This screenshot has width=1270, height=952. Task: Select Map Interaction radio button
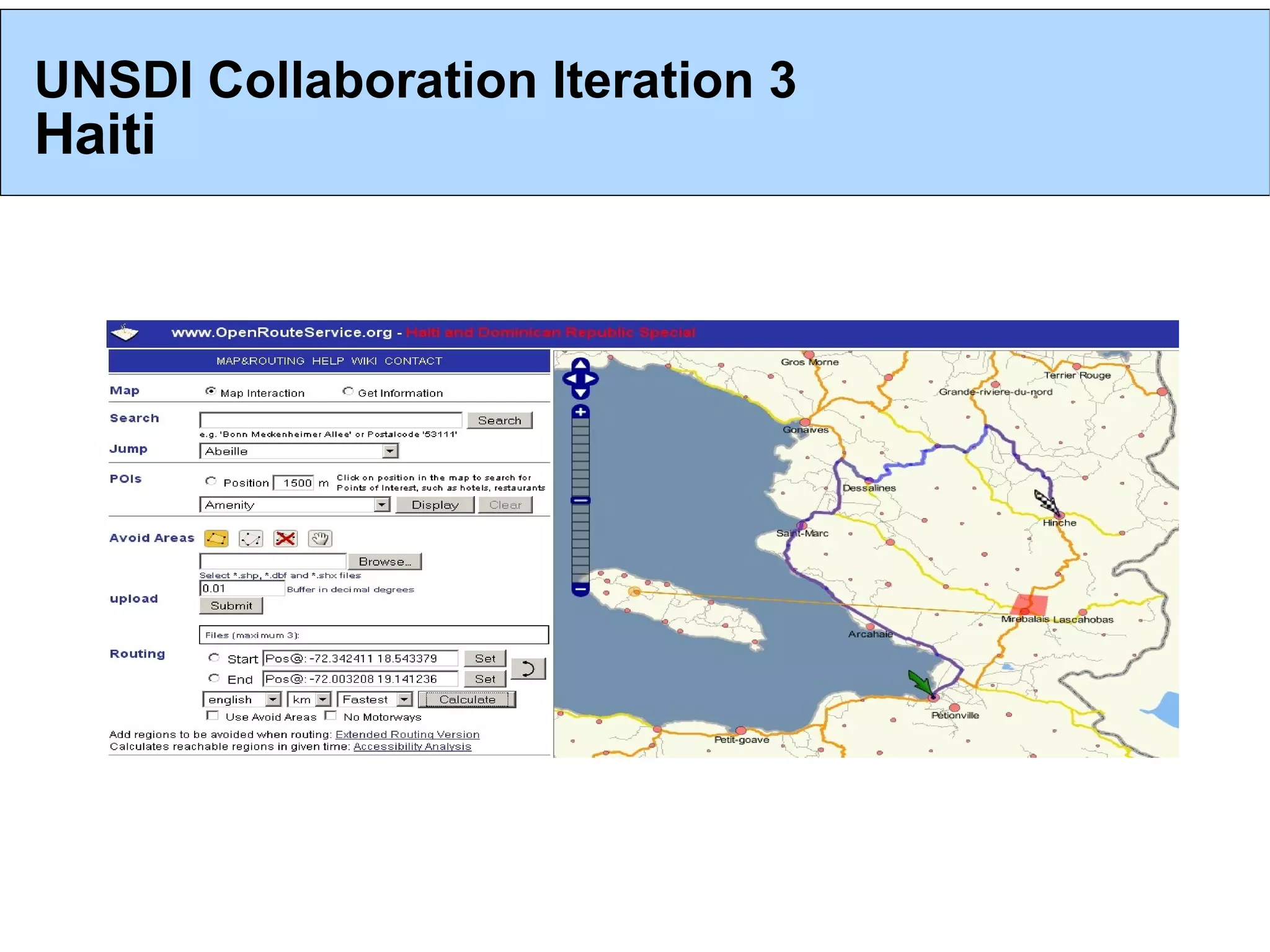[x=211, y=391]
